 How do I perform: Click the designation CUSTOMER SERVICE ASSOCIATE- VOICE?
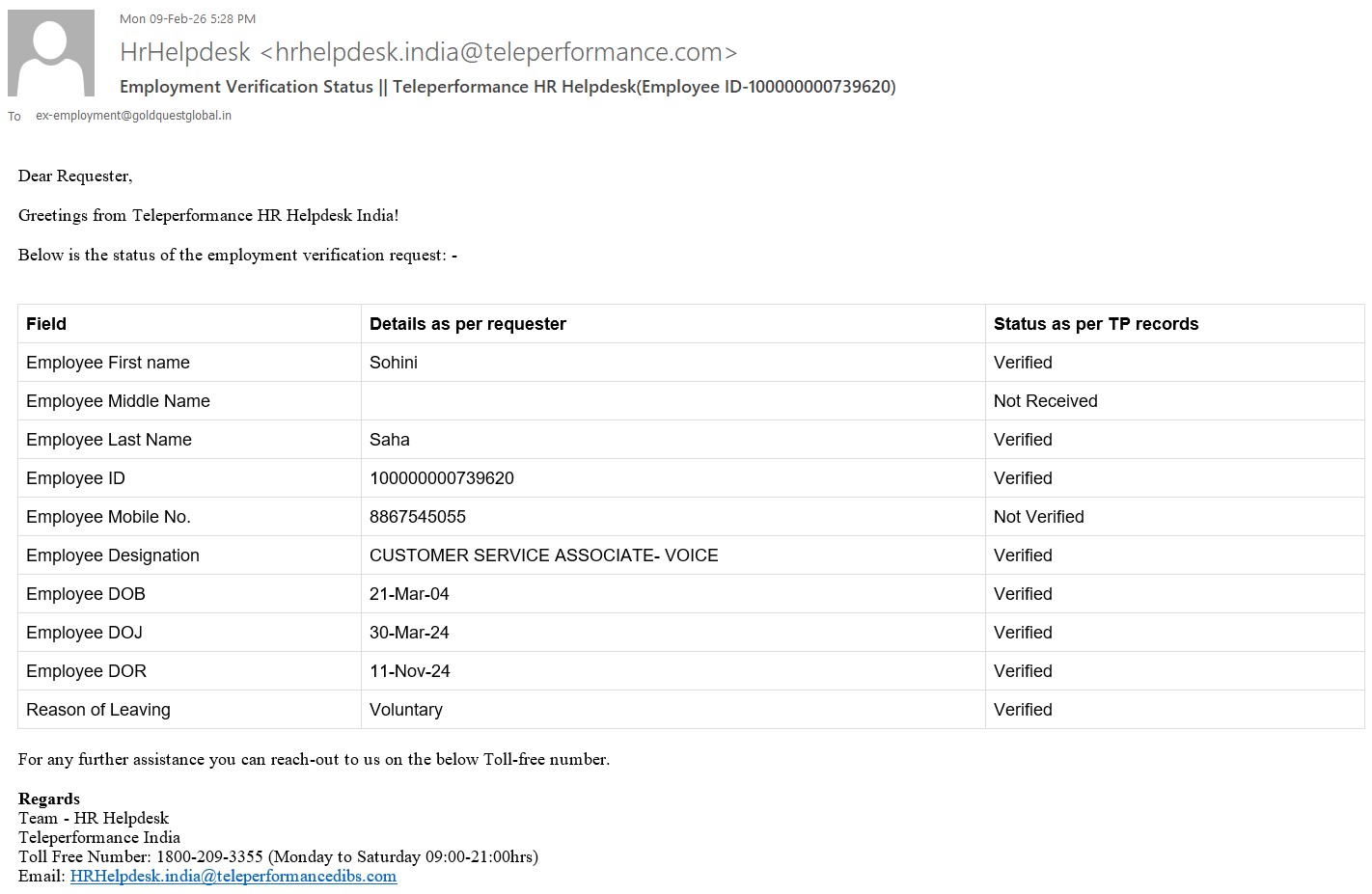(x=544, y=555)
